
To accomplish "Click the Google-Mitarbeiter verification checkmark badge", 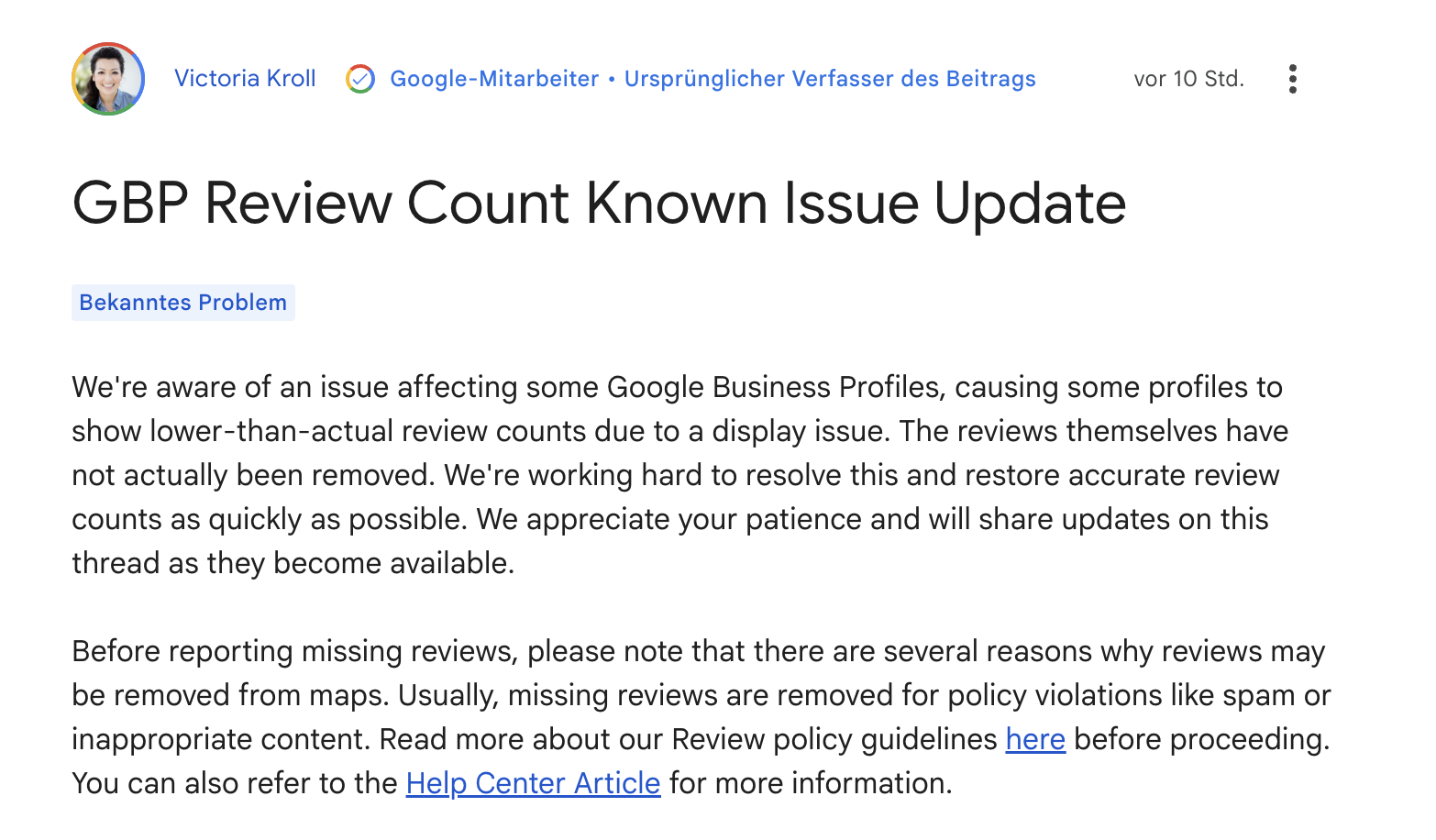I will click(361, 79).
